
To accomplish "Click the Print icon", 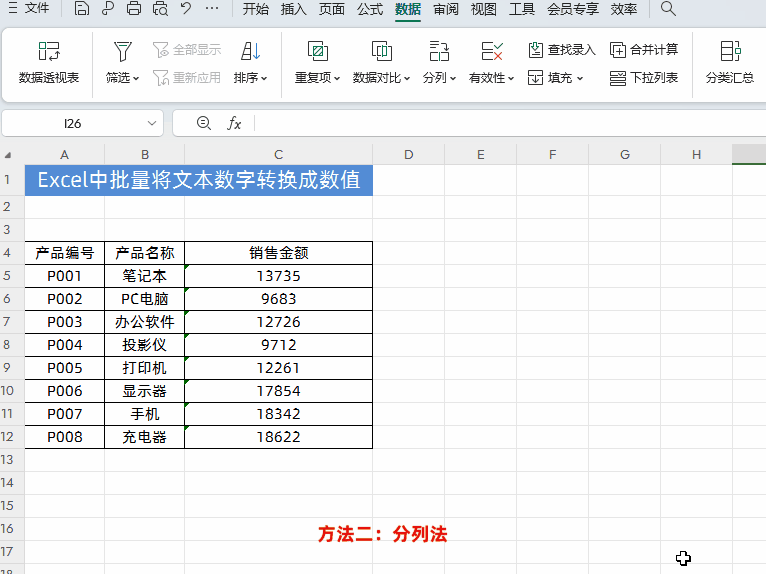I will (134, 8).
